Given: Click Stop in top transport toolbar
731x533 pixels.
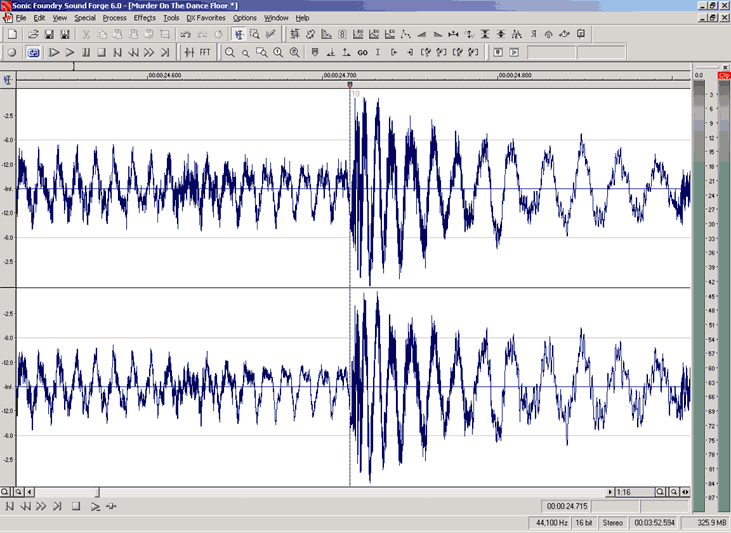Looking at the screenshot, I should (102, 53).
